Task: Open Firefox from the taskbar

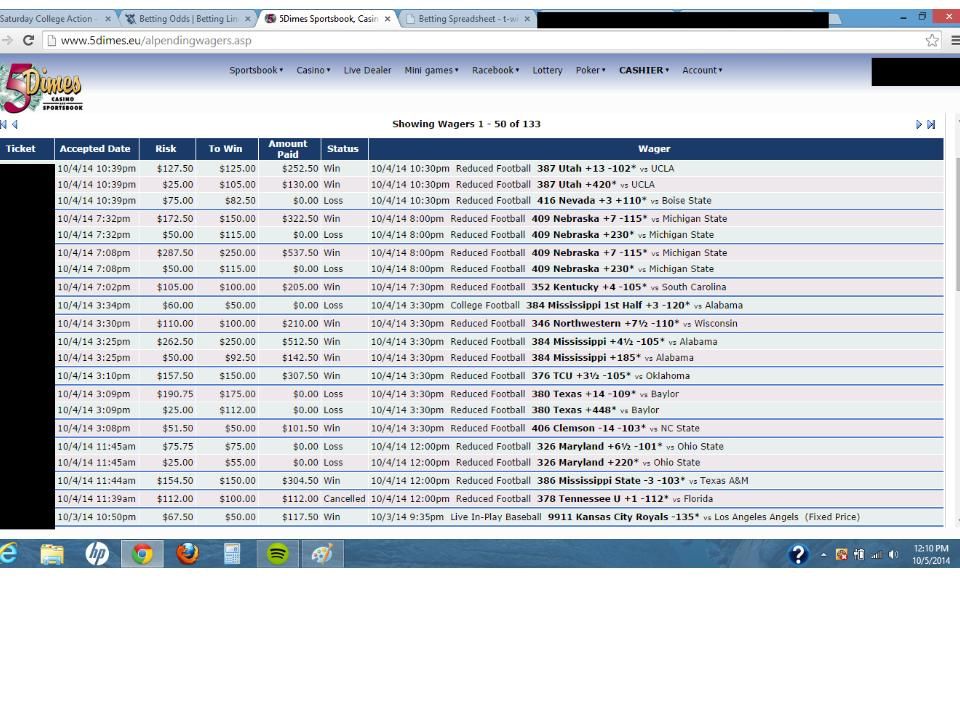Action: [187, 553]
